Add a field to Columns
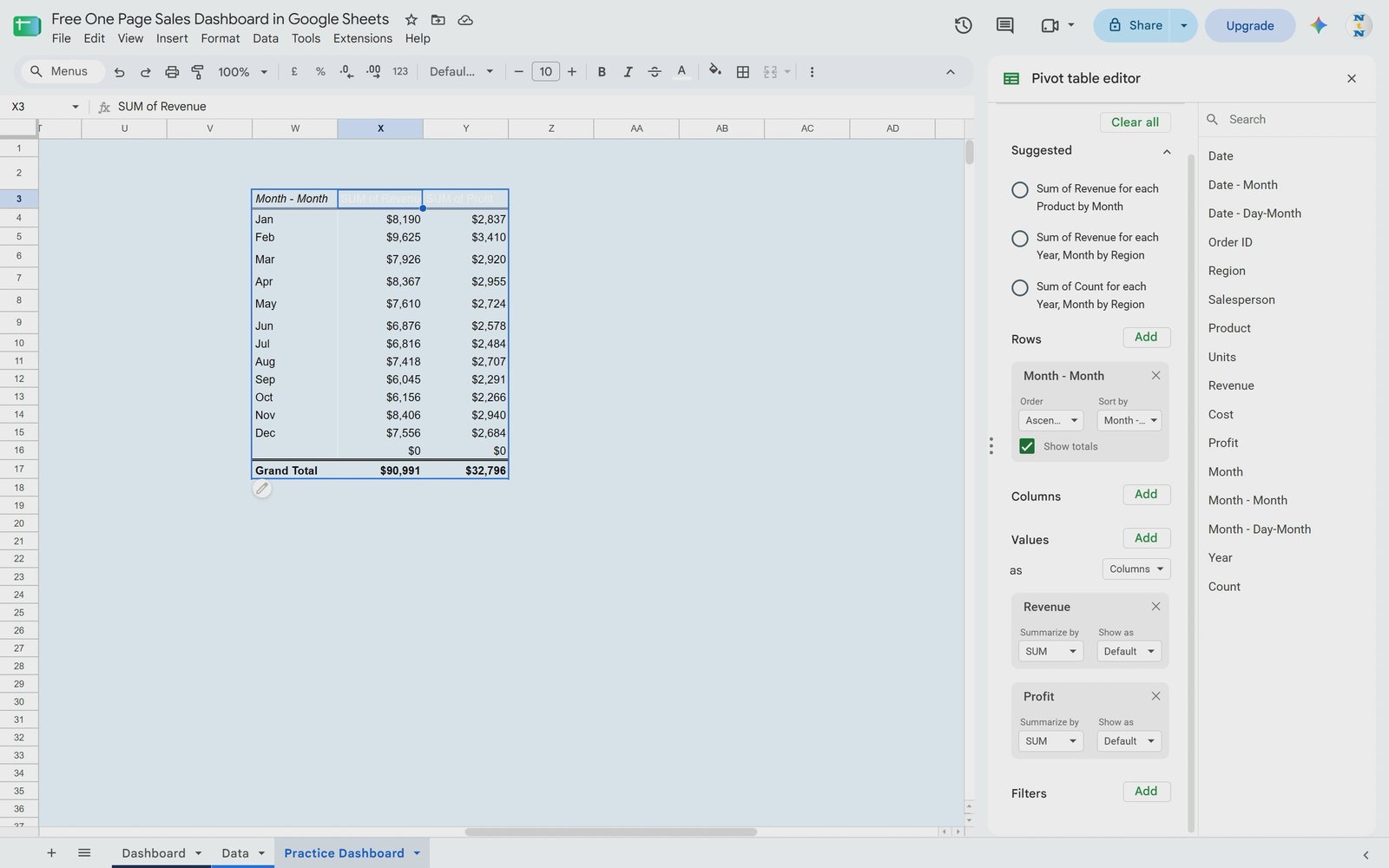1389x868 pixels. (1146, 494)
